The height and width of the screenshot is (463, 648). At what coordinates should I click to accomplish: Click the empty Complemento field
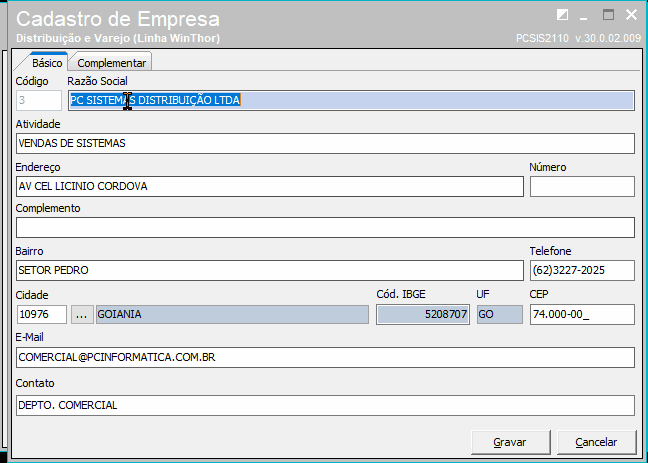pyautogui.click(x=325, y=227)
